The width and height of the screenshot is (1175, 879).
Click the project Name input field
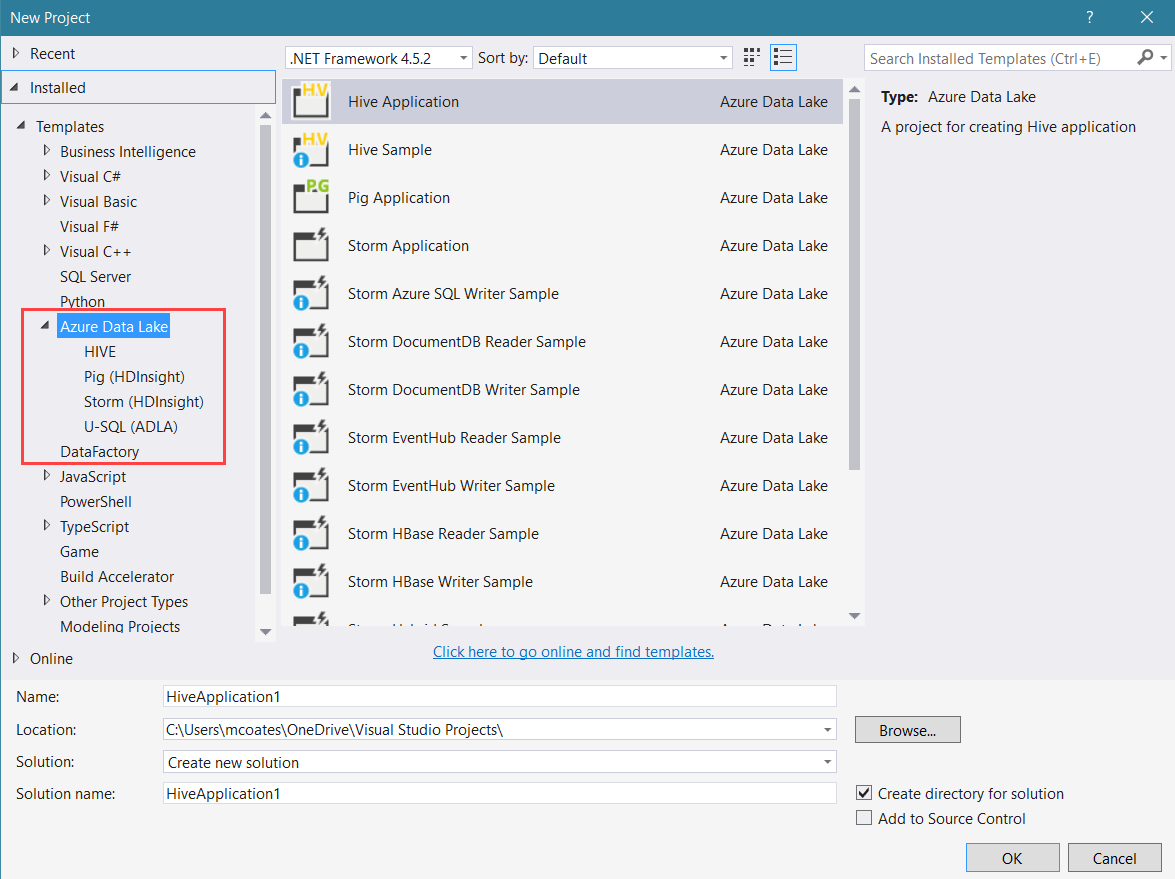(499, 696)
